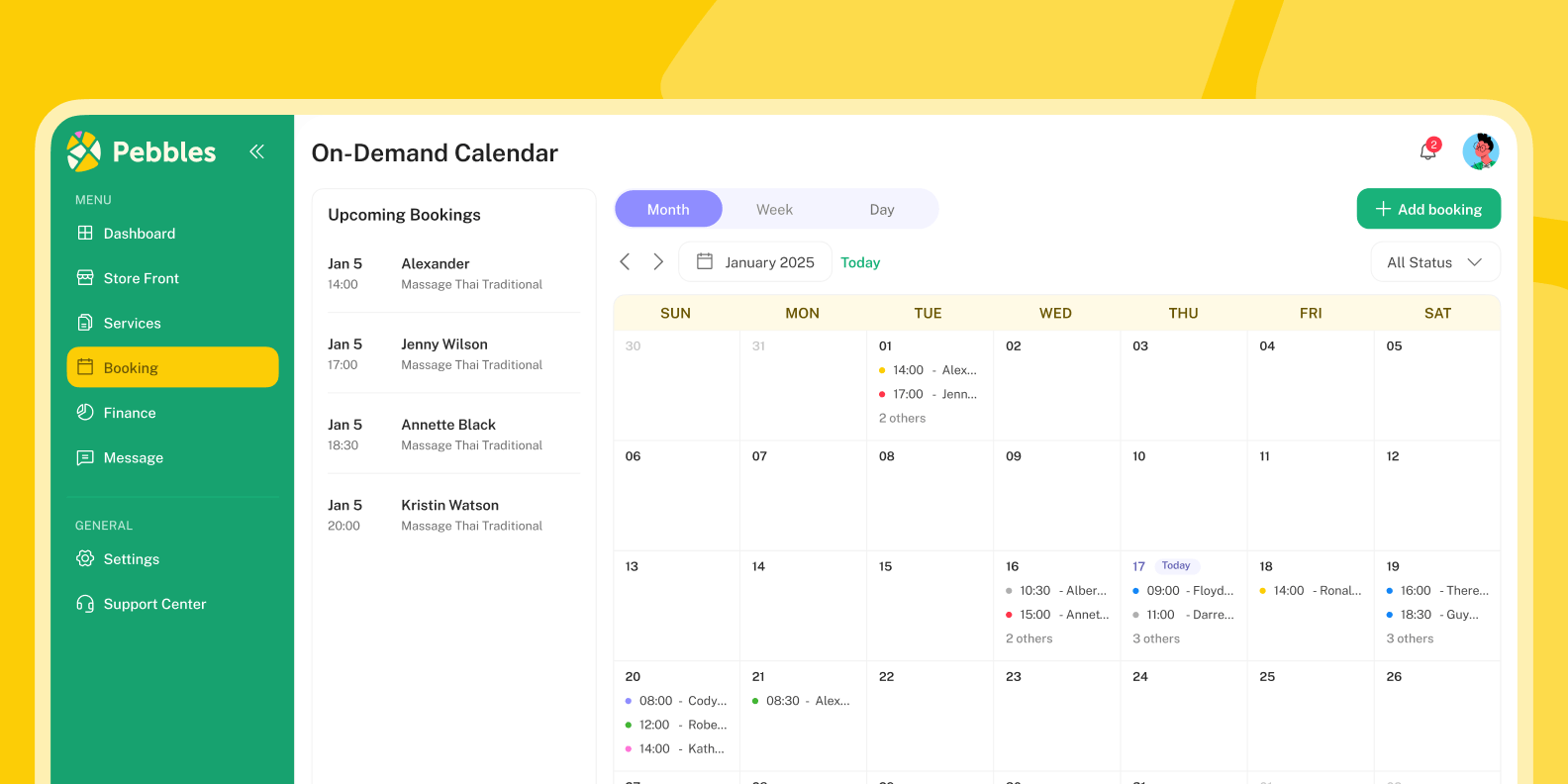Click the Booking calendar icon in sidebar
Screen dimensions: 1568x784
coord(85,367)
